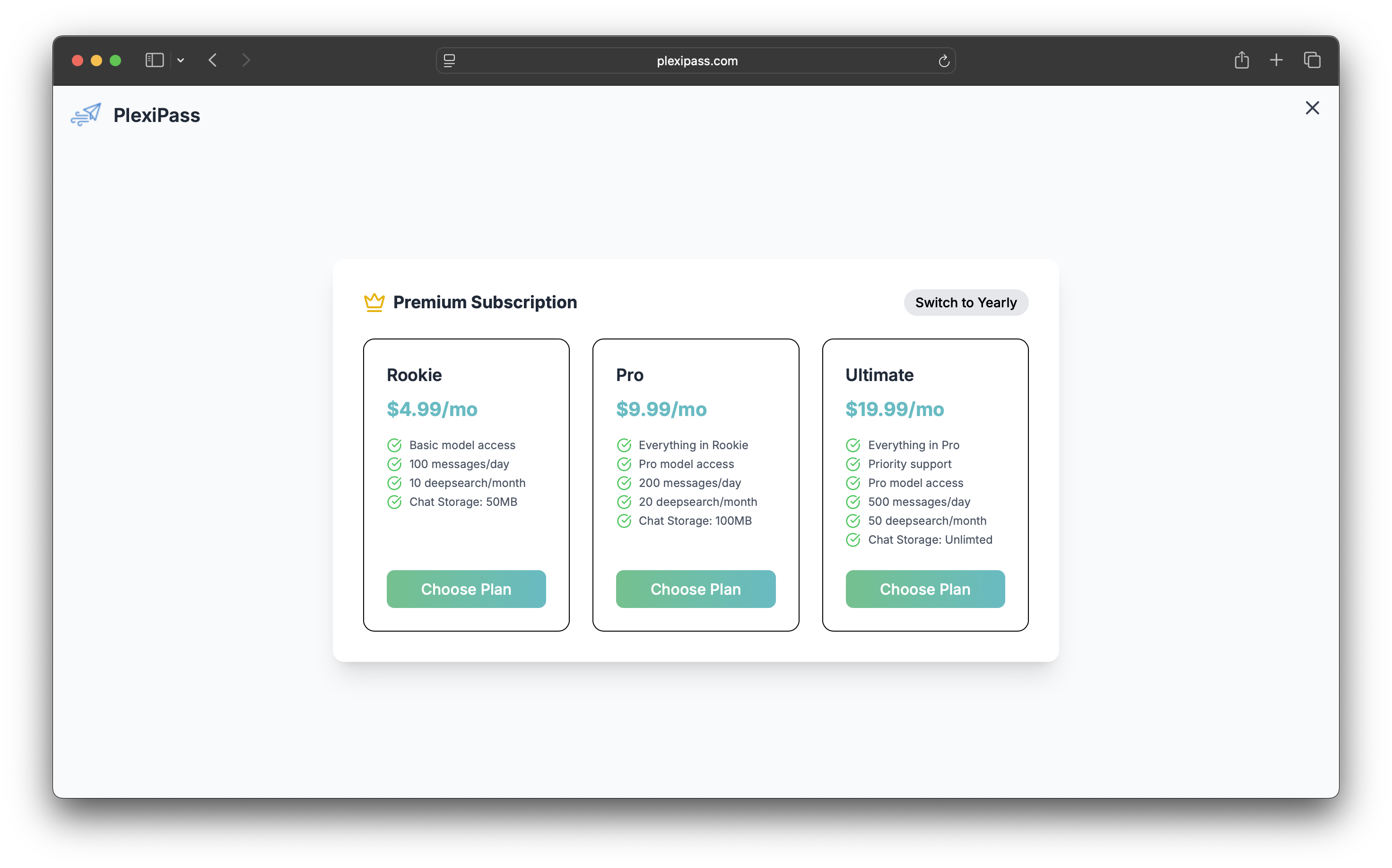Image resolution: width=1392 pixels, height=868 pixels.
Task: Click the gold crown icon
Action: coord(374,303)
